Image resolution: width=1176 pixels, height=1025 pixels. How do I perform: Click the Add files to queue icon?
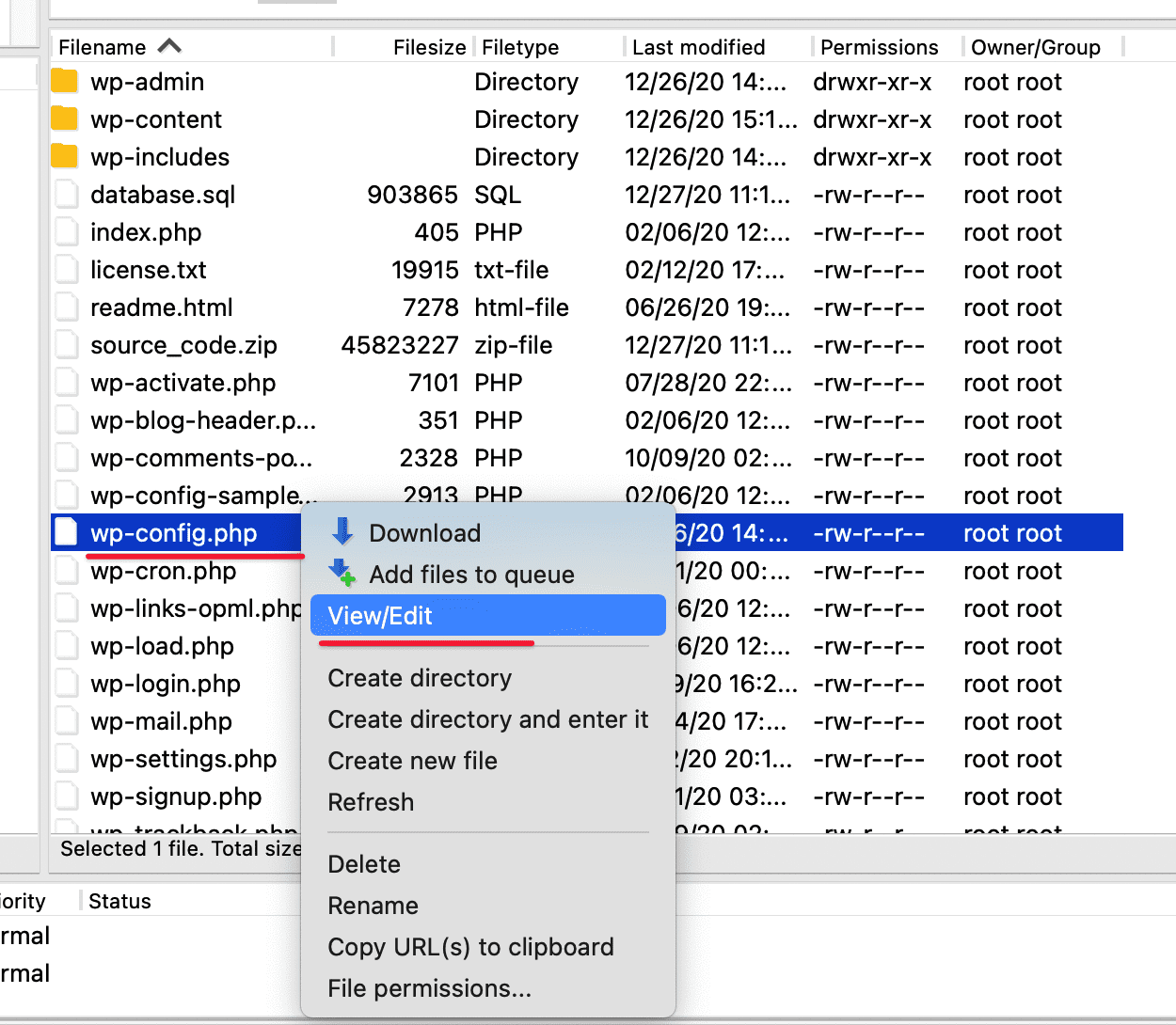pos(342,573)
